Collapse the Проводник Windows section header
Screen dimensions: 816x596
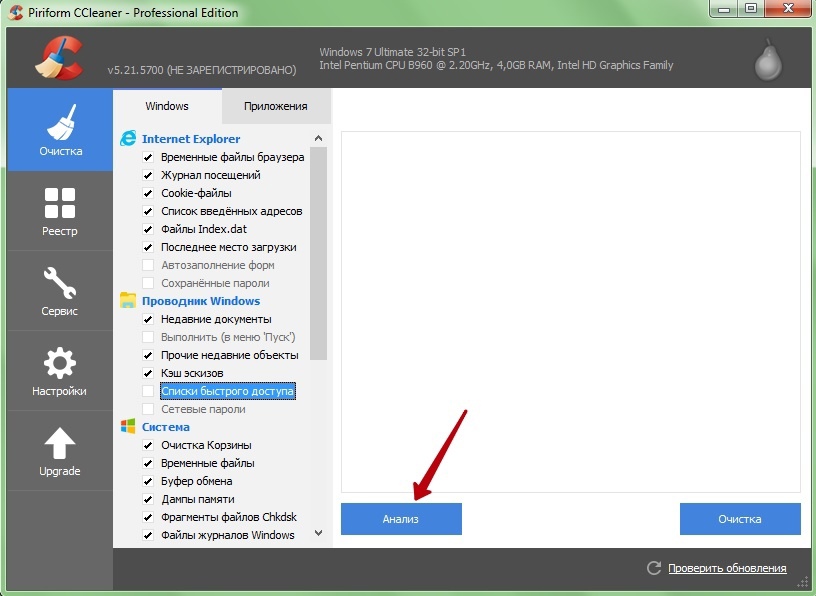click(x=200, y=301)
